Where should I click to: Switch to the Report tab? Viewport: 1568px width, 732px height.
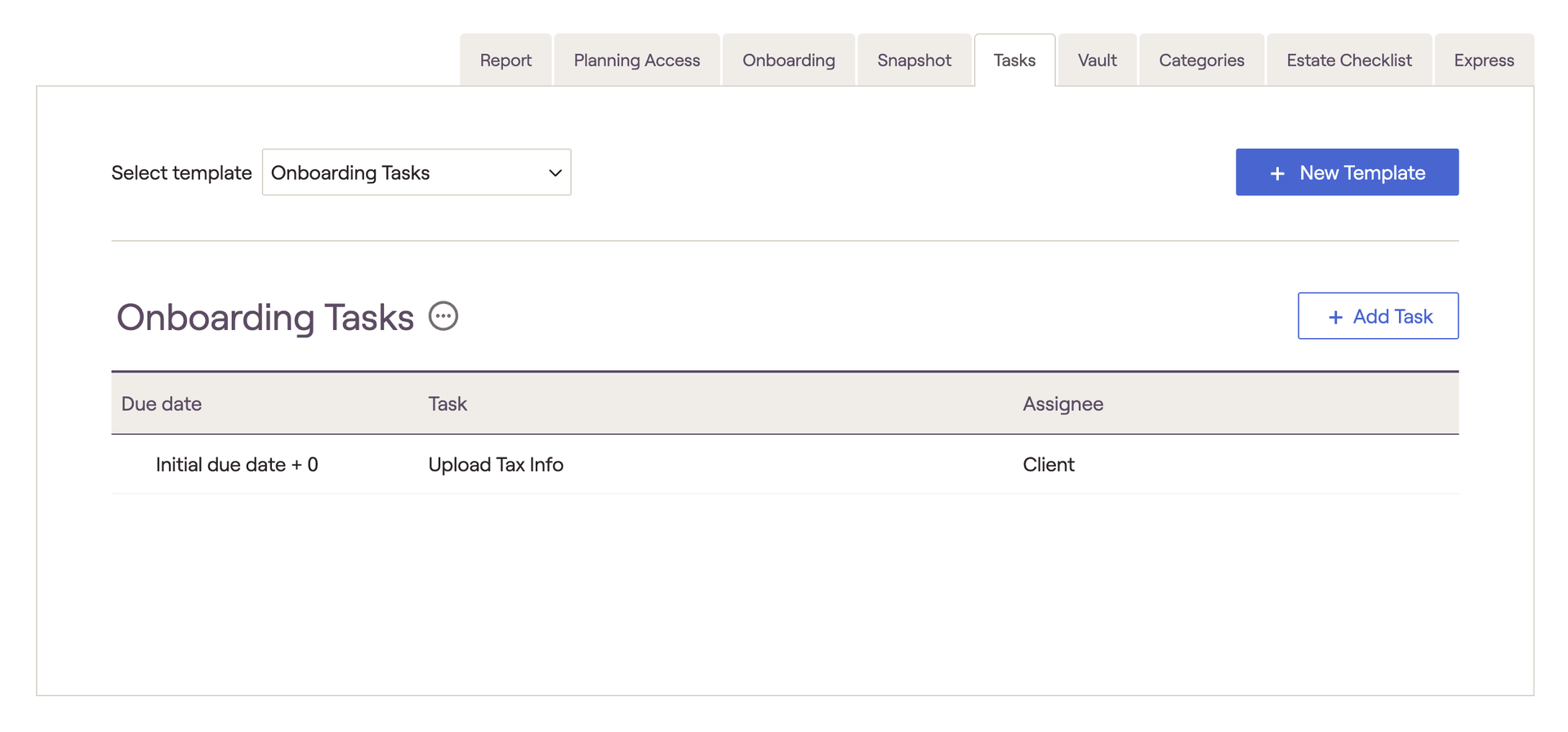pos(506,60)
